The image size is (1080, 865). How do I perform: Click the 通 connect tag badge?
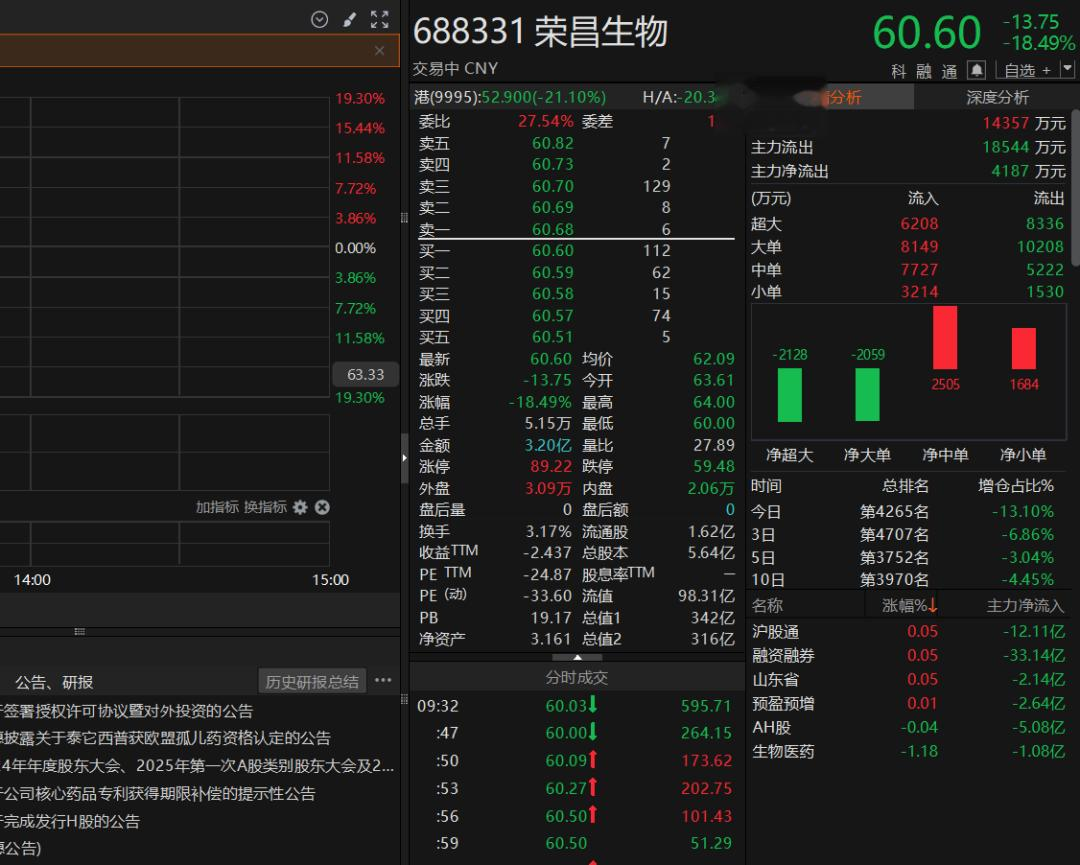point(949,71)
